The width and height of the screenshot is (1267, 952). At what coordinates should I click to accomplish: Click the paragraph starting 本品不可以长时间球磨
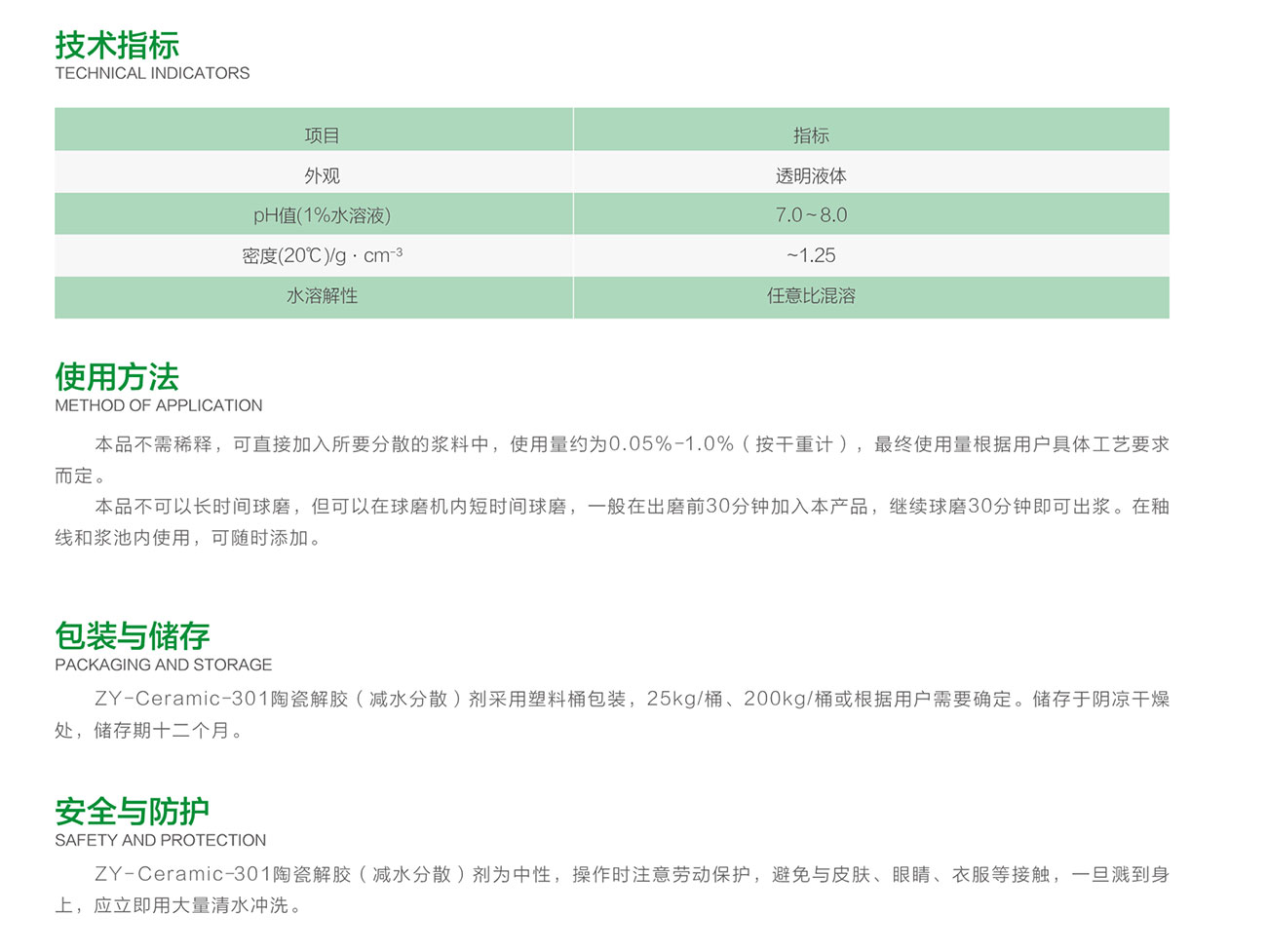pos(612,522)
